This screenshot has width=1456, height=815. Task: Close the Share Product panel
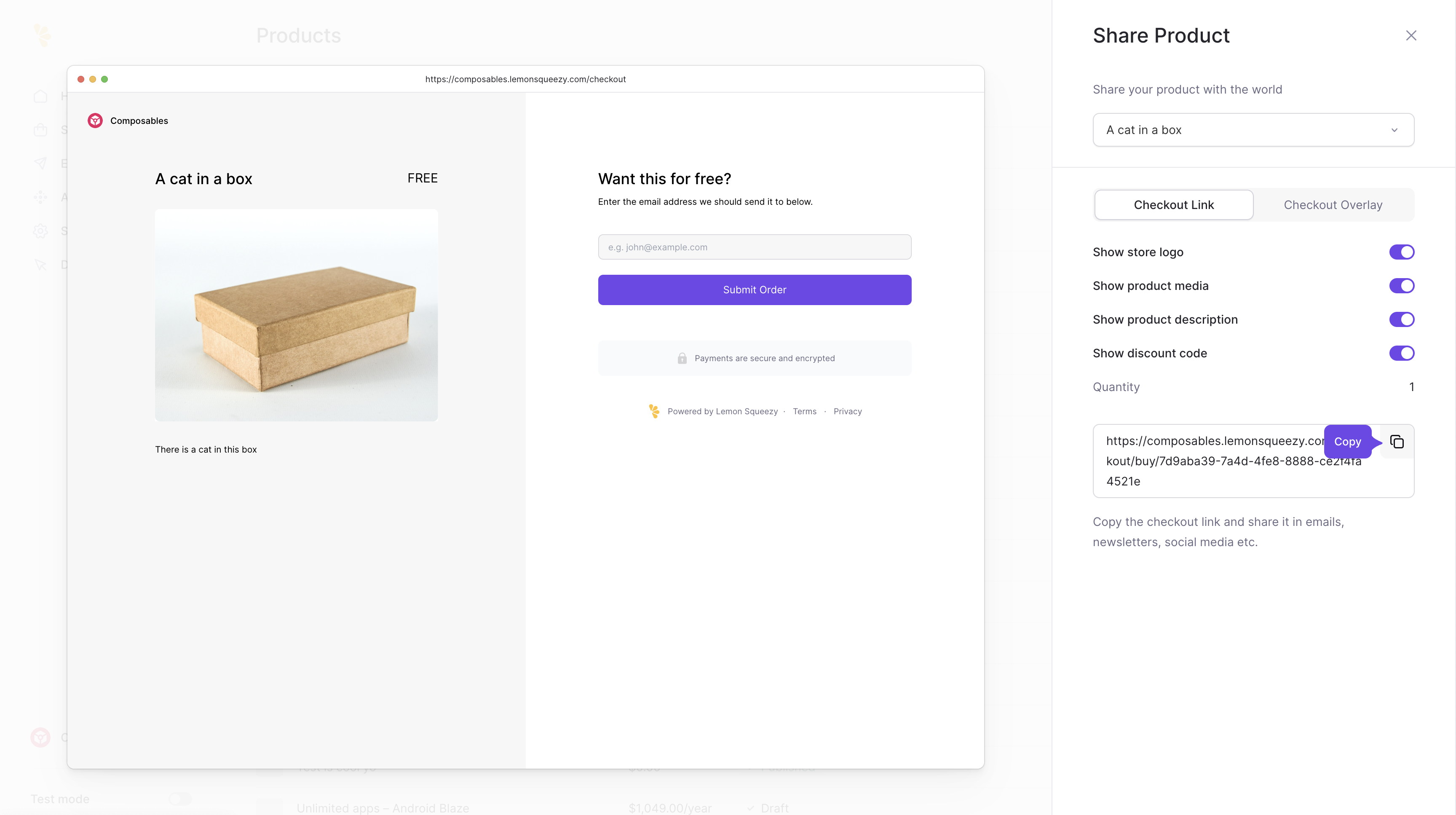coord(1411,35)
